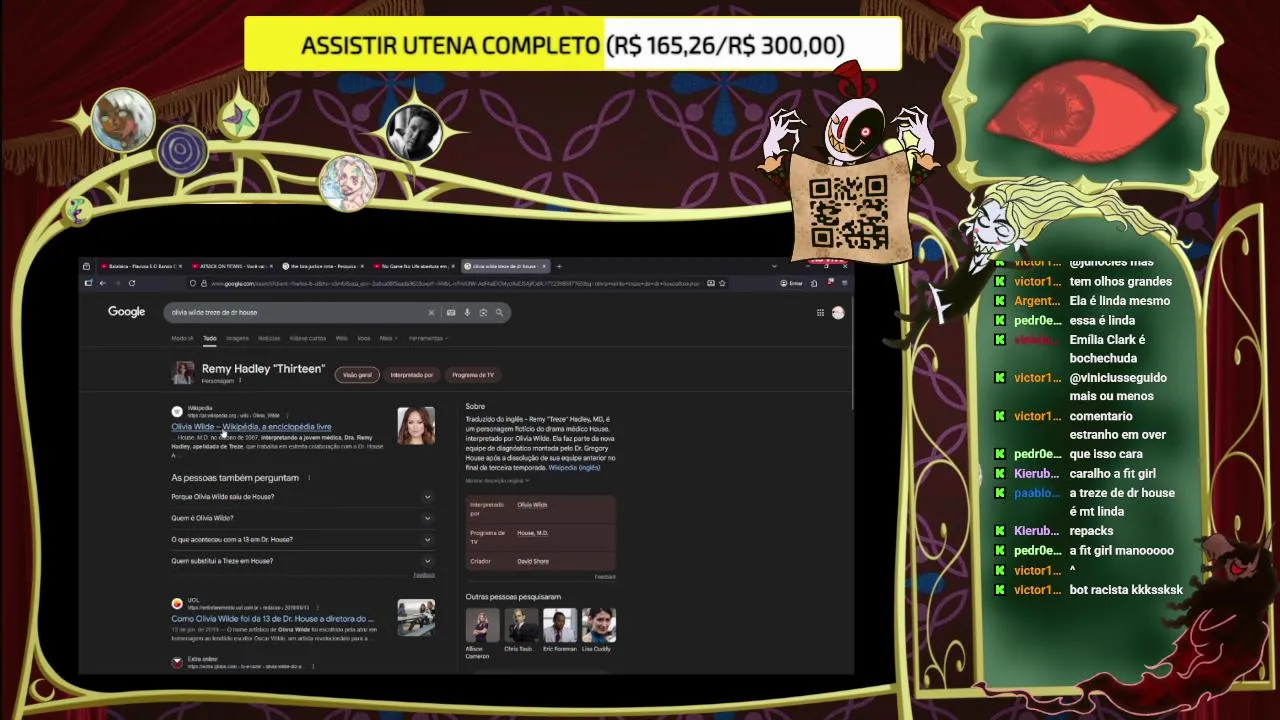Open the on-screen keyboard input tool
Image resolution: width=1280 pixels, height=720 pixels.
[x=451, y=313]
